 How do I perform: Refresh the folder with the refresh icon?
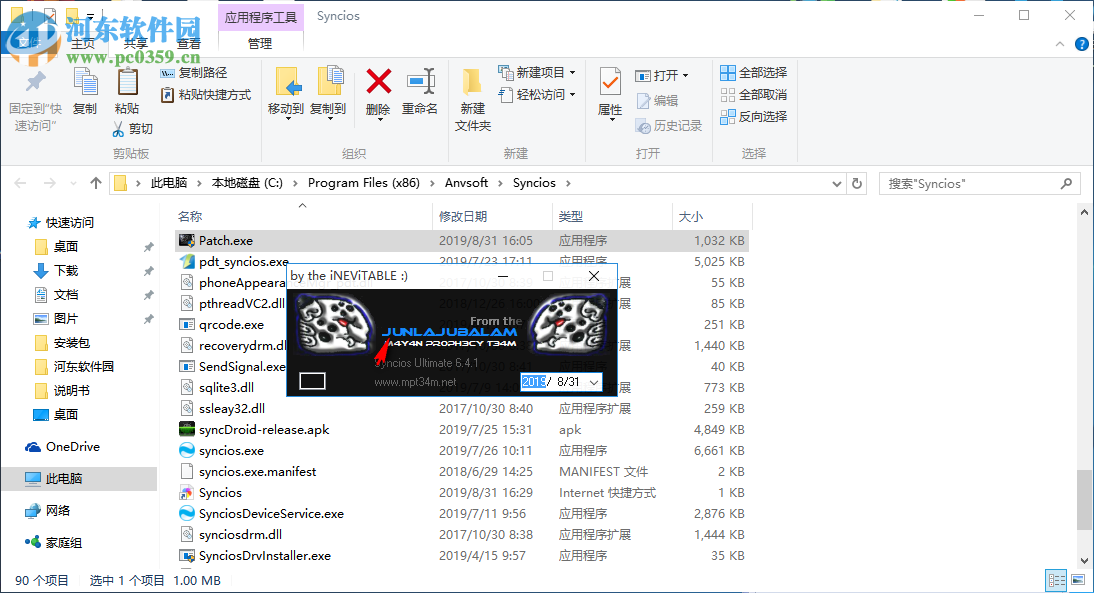(x=857, y=183)
